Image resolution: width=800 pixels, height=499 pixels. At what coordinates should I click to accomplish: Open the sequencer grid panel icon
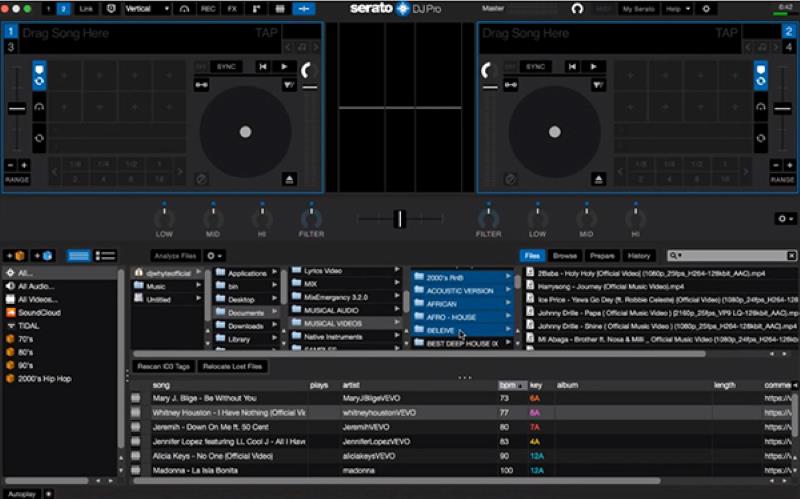coord(280,9)
